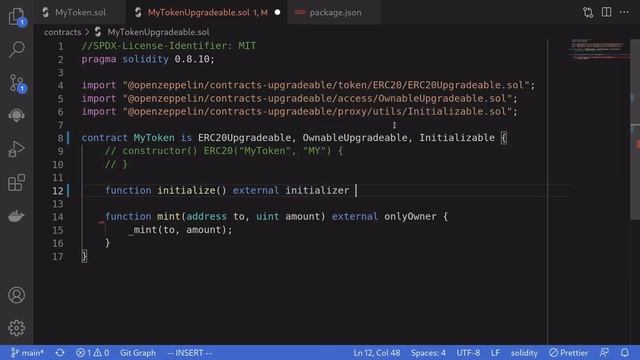640x360 pixels.
Task: Click the pragma solidity 0.8.10 line
Action: click(x=148, y=59)
